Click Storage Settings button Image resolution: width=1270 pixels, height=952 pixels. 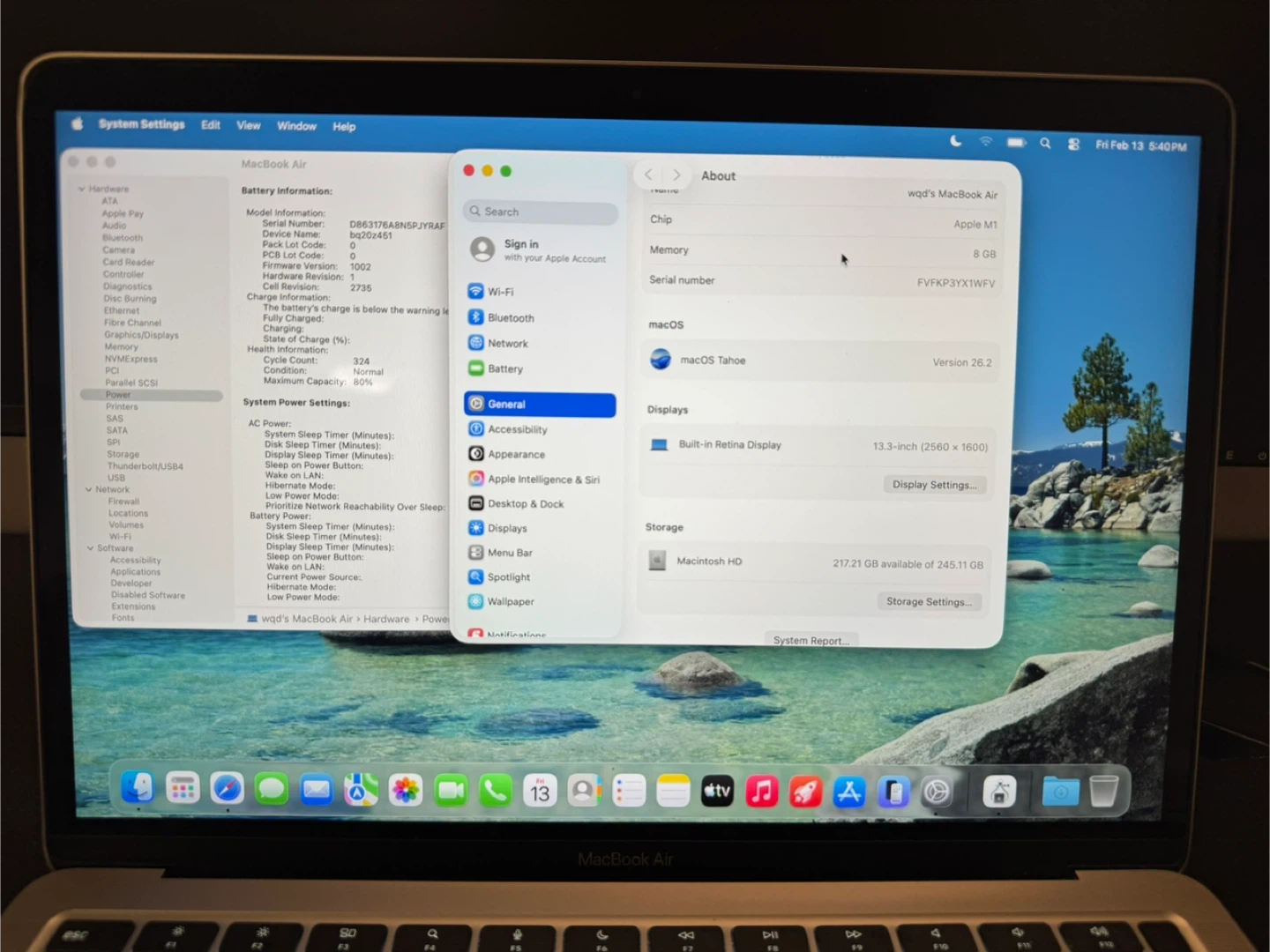coord(929,601)
